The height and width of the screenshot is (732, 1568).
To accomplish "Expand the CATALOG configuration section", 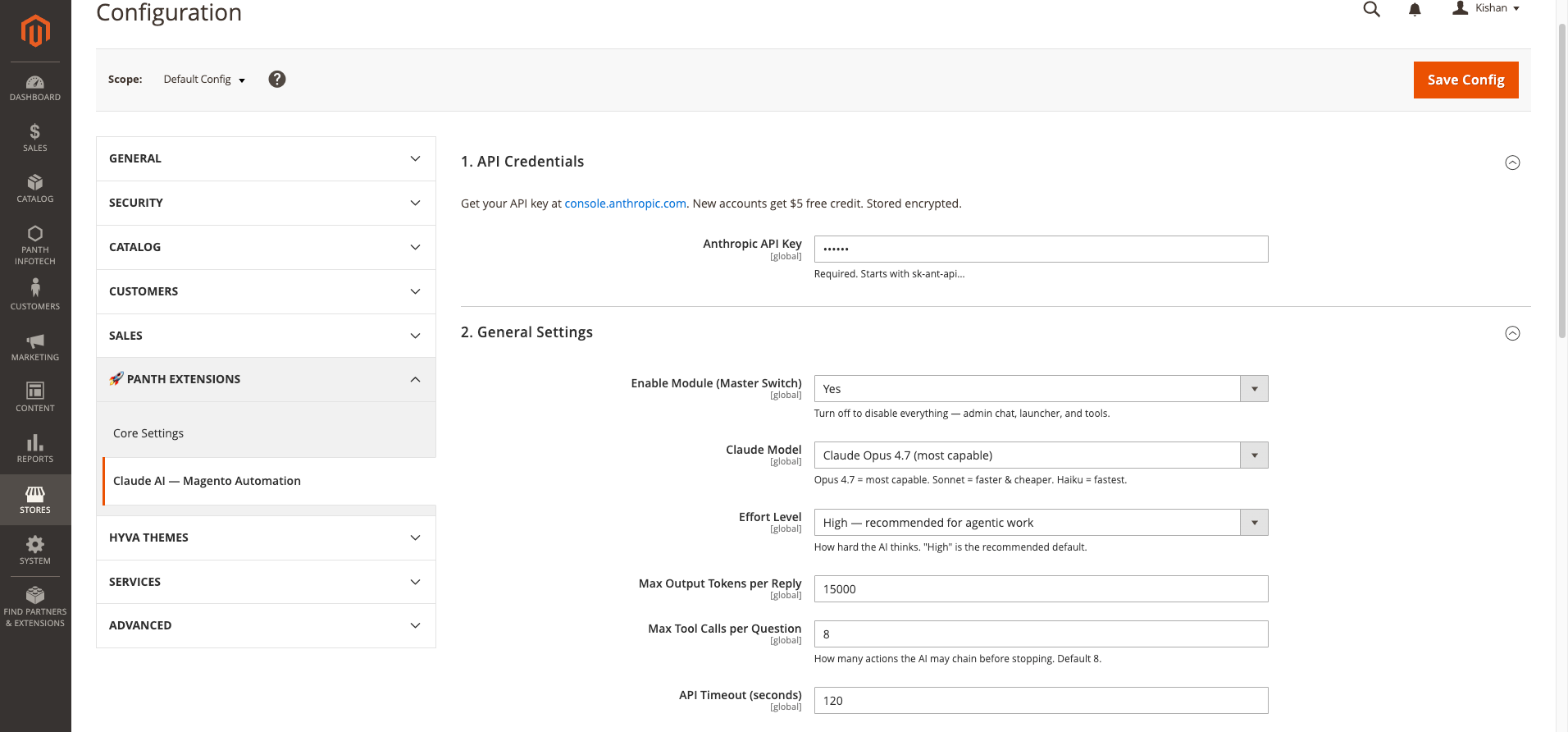I will click(266, 247).
